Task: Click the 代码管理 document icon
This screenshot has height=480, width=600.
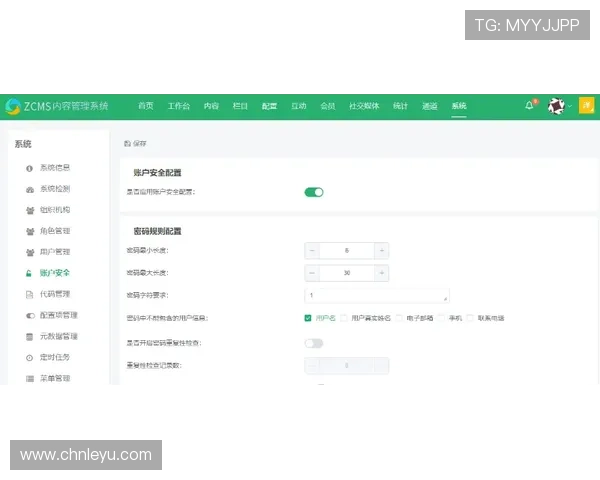Action: [29, 295]
